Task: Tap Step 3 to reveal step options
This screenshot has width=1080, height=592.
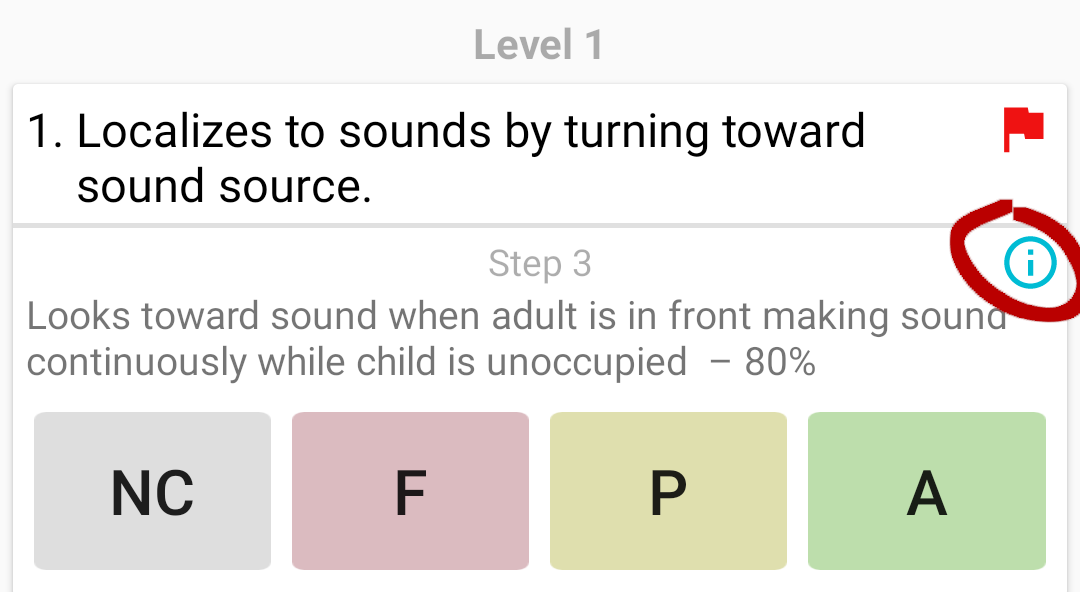Action: coord(539,264)
